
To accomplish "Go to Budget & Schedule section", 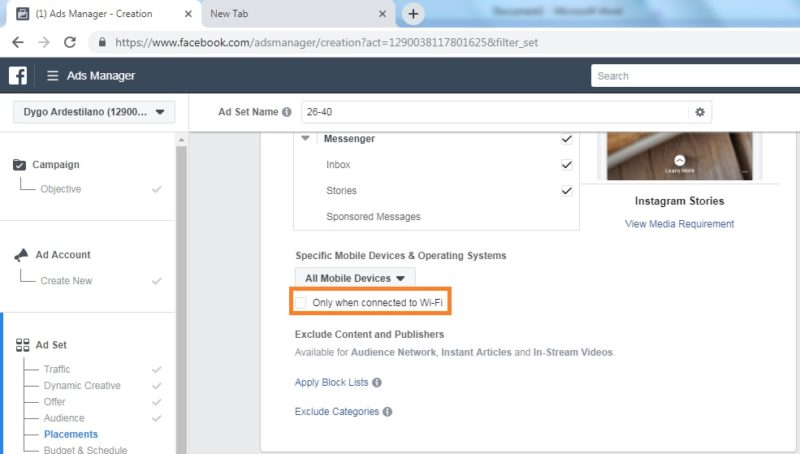I will click(85, 449).
